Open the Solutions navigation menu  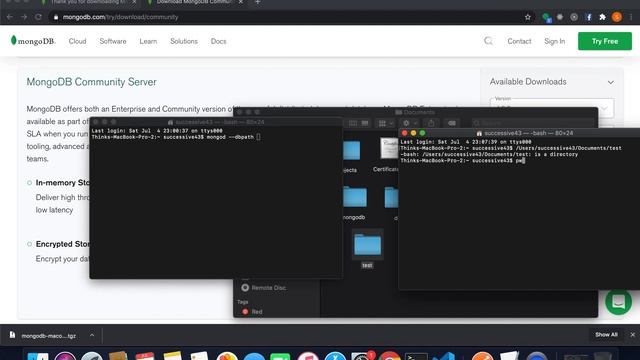(x=184, y=41)
